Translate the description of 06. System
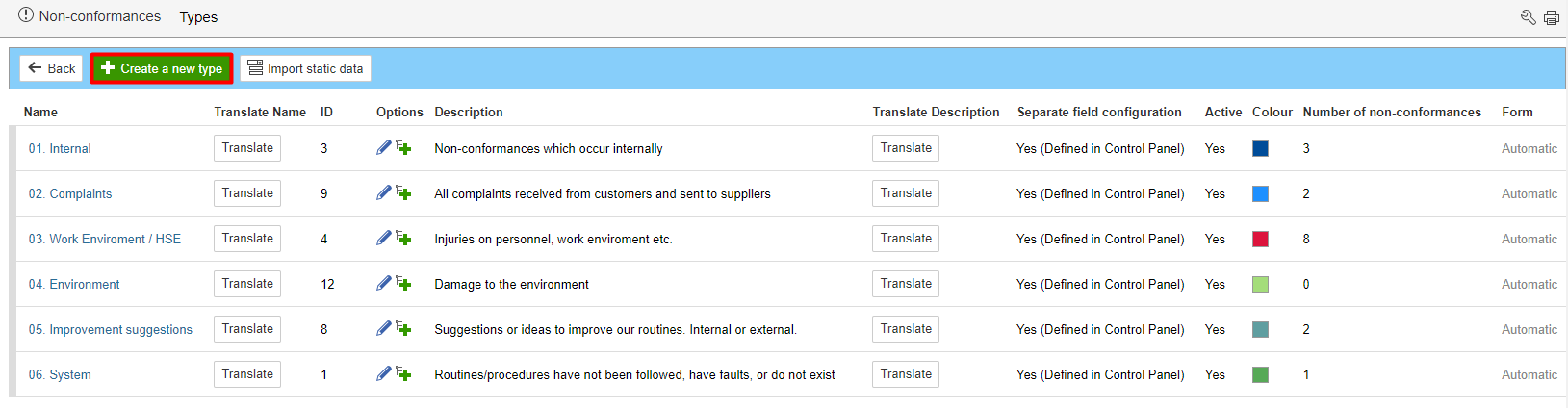The image size is (1568, 408). click(906, 374)
